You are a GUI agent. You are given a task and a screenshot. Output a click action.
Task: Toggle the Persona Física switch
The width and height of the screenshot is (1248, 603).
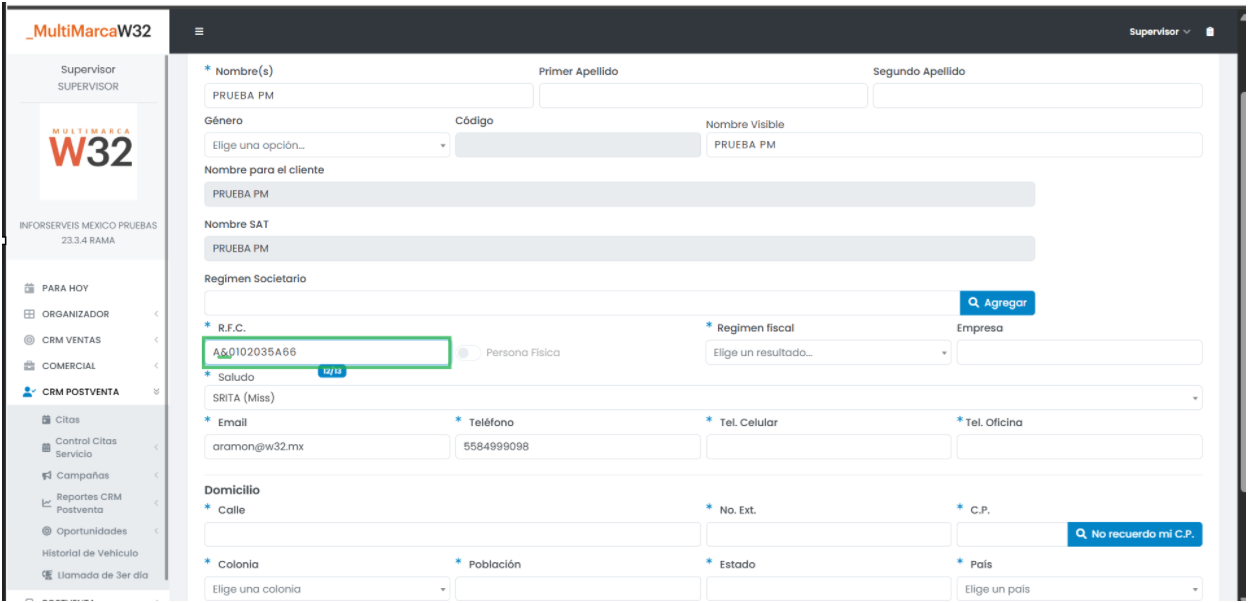pos(467,353)
